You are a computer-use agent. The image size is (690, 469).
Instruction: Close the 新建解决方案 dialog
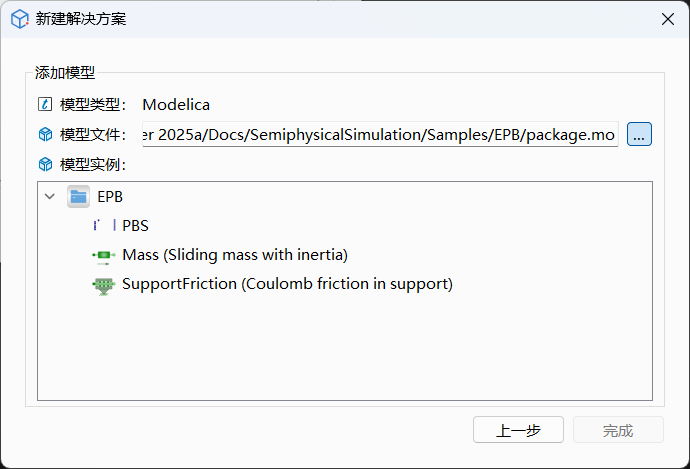[x=667, y=19]
